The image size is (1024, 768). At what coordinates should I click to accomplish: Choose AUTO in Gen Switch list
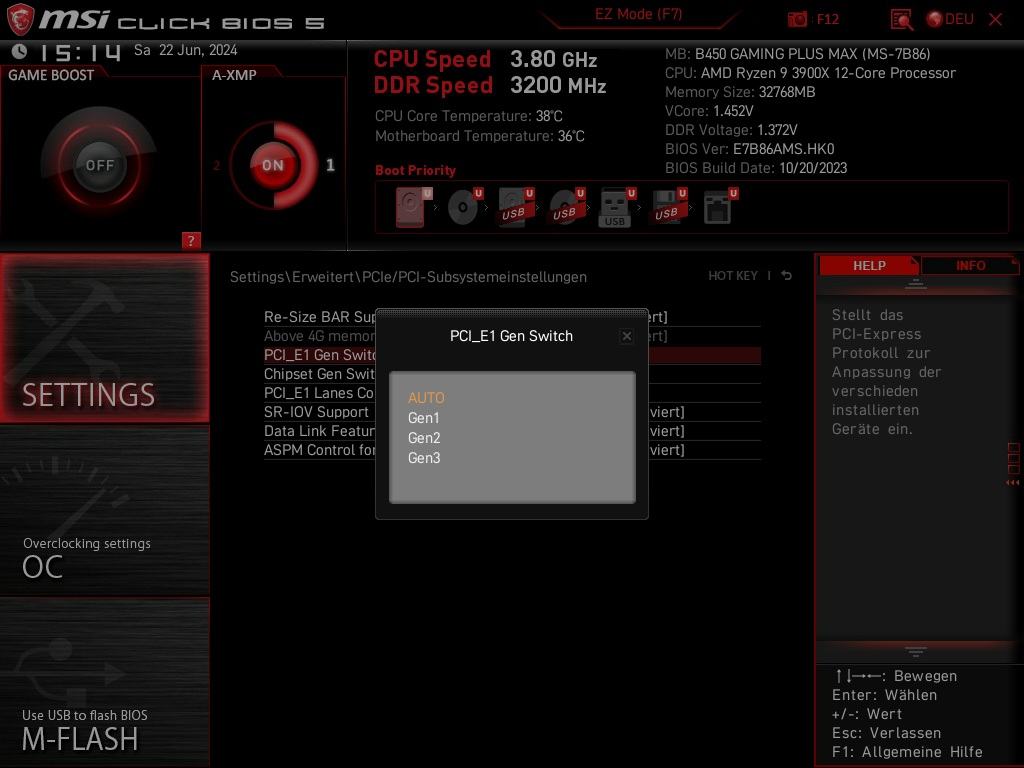(x=426, y=398)
